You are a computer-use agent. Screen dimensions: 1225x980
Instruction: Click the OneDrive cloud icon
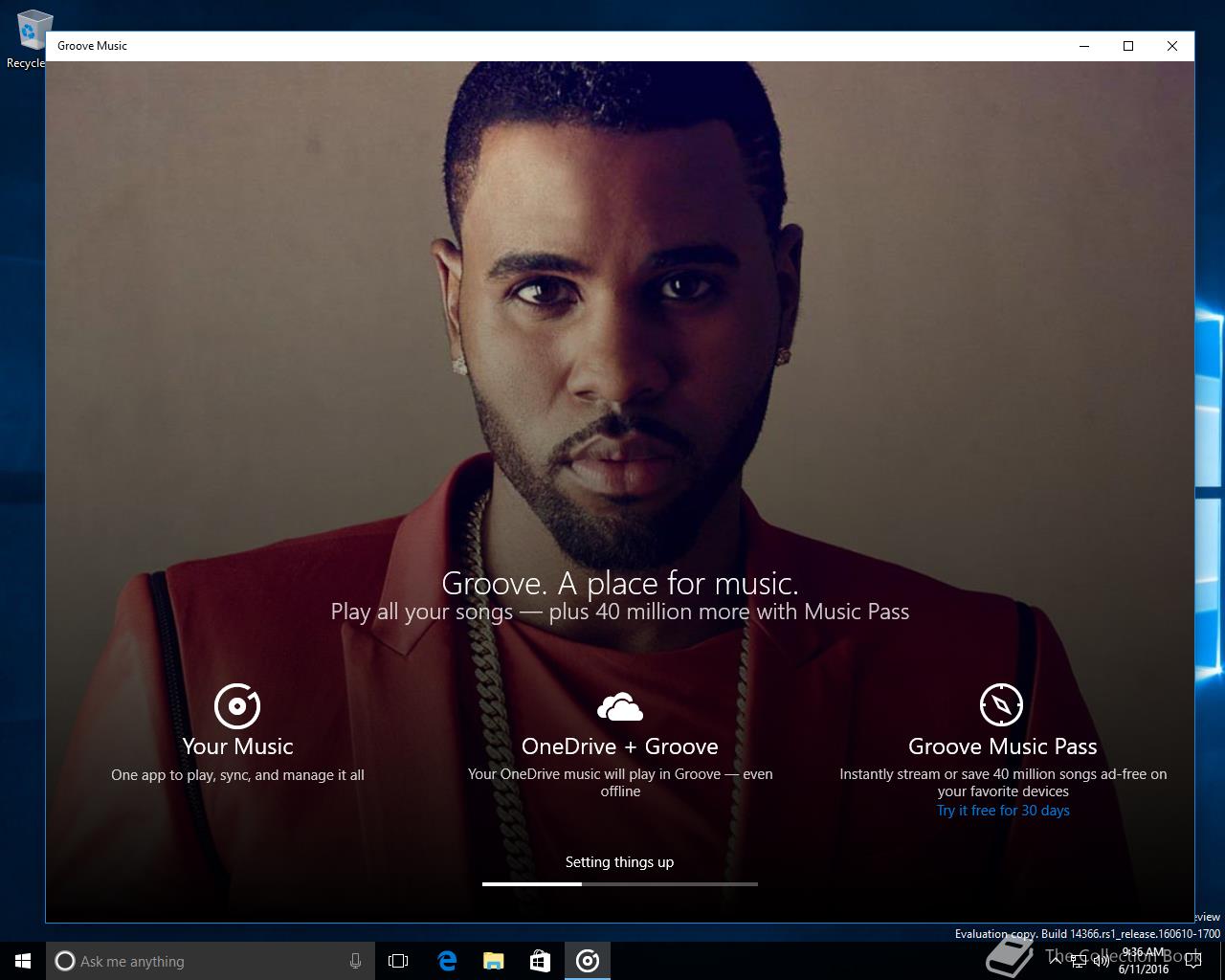tap(620, 706)
